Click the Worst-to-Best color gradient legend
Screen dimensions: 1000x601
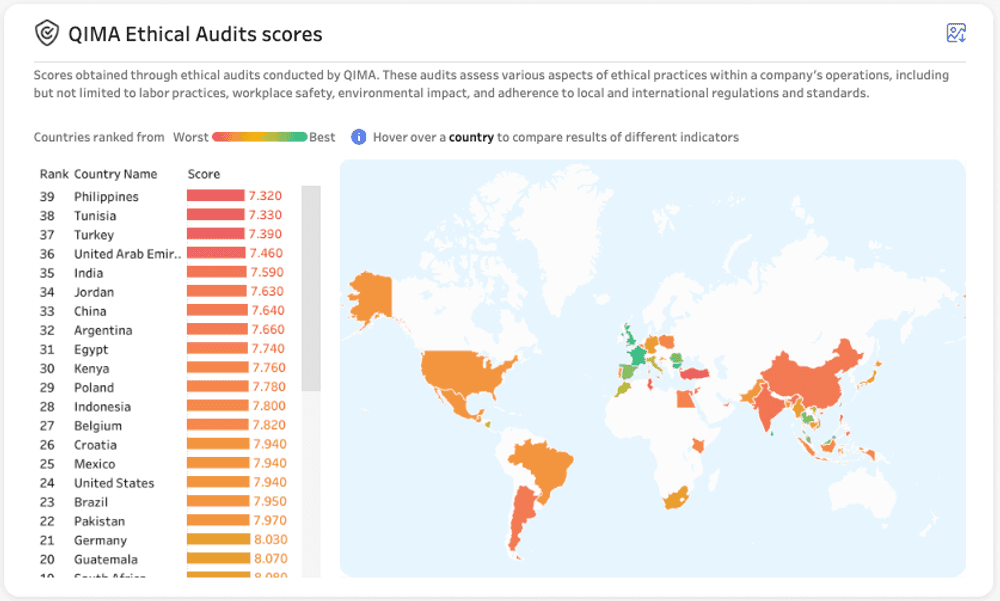click(260, 137)
